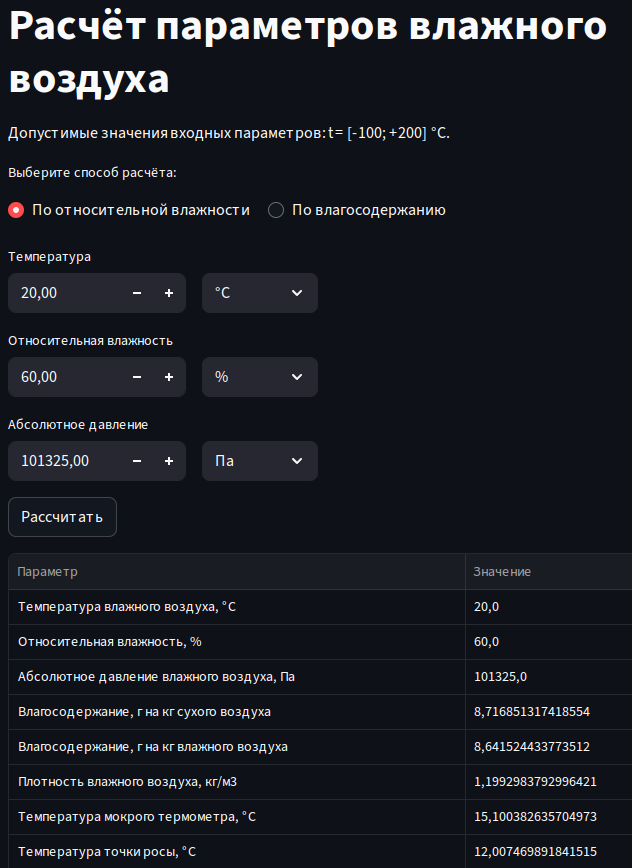This screenshot has height=868, width=632.
Task: Increment Абсолютное давление using plus icon
Action: click(x=169, y=461)
